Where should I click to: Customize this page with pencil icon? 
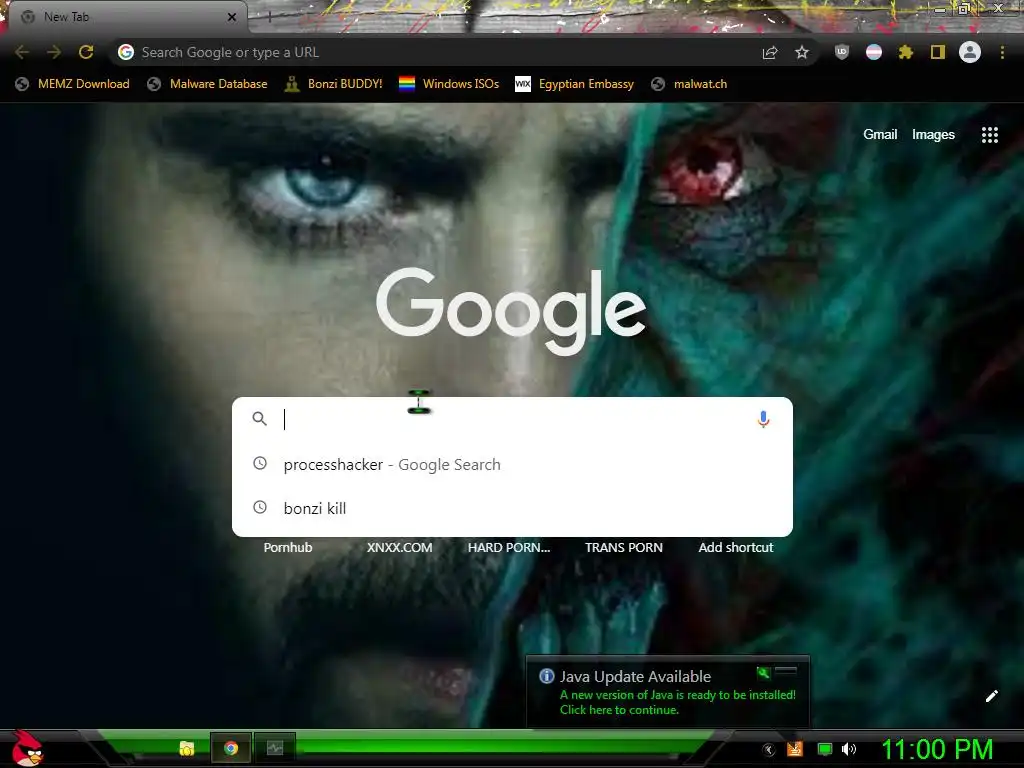[x=991, y=696]
